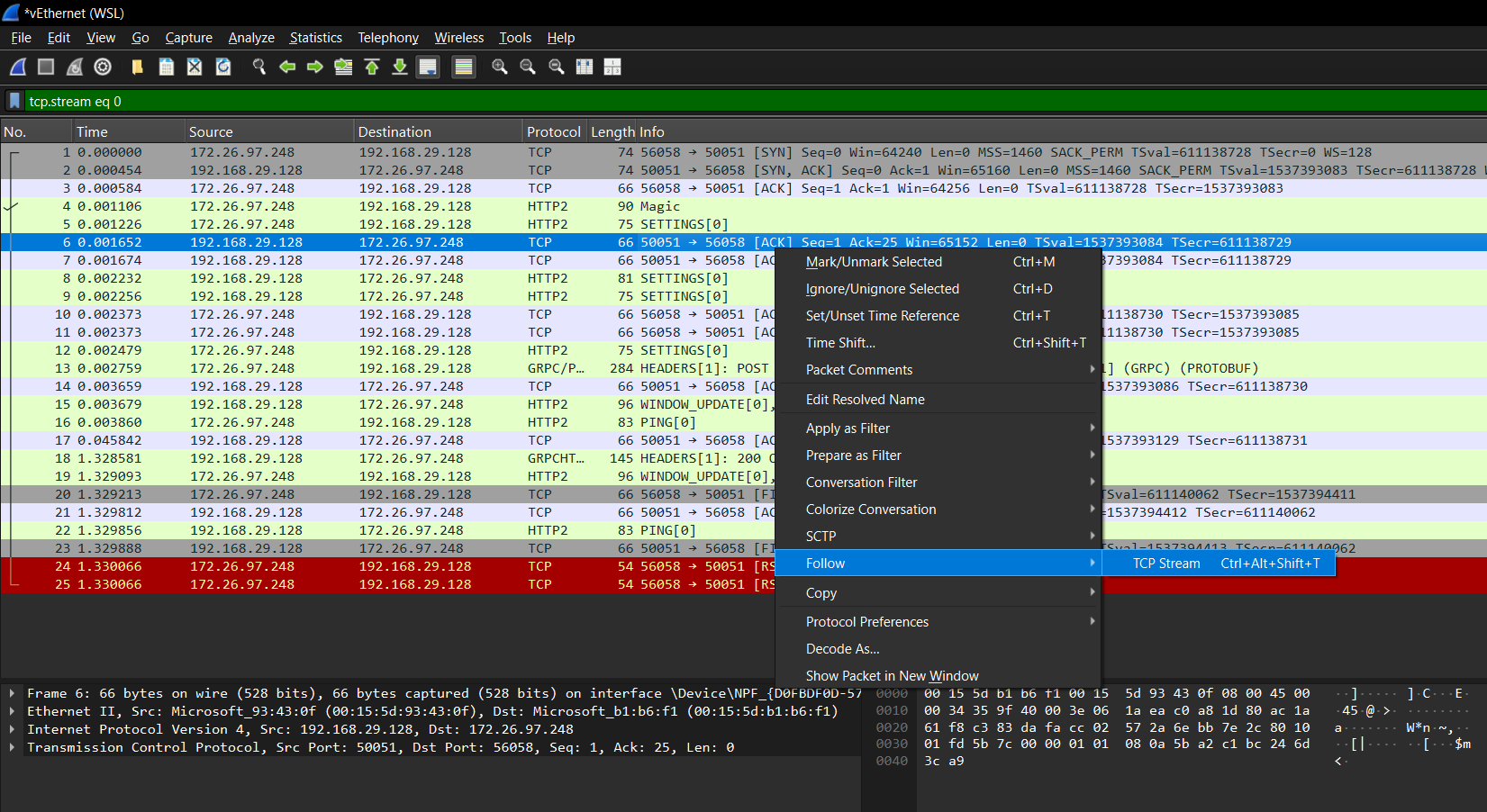
Task: Choose Apply as Filter in context menu
Action: [848, 429]
